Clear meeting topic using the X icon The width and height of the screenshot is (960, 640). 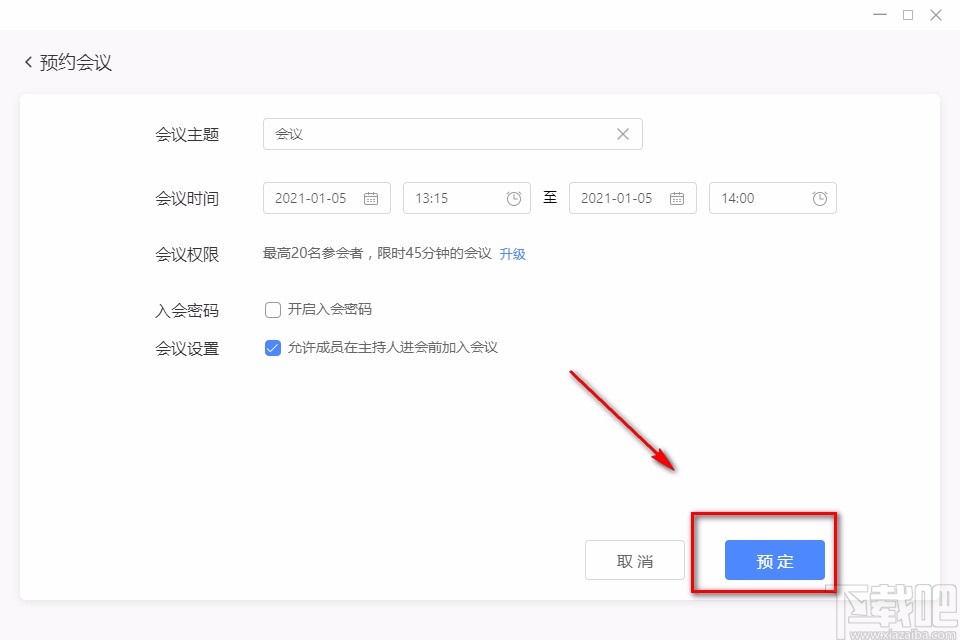[622, 133]
